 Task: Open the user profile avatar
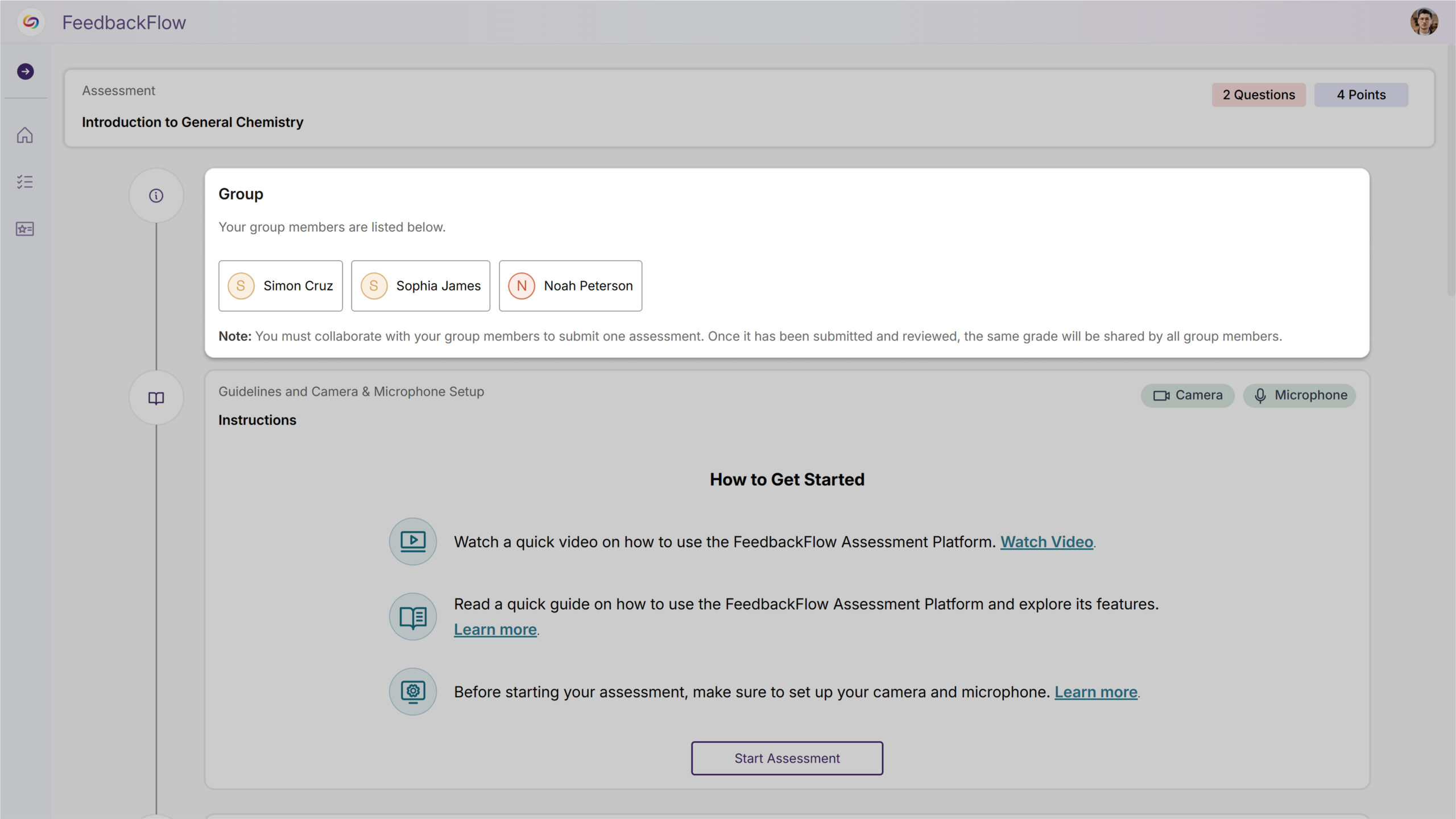1424,23
